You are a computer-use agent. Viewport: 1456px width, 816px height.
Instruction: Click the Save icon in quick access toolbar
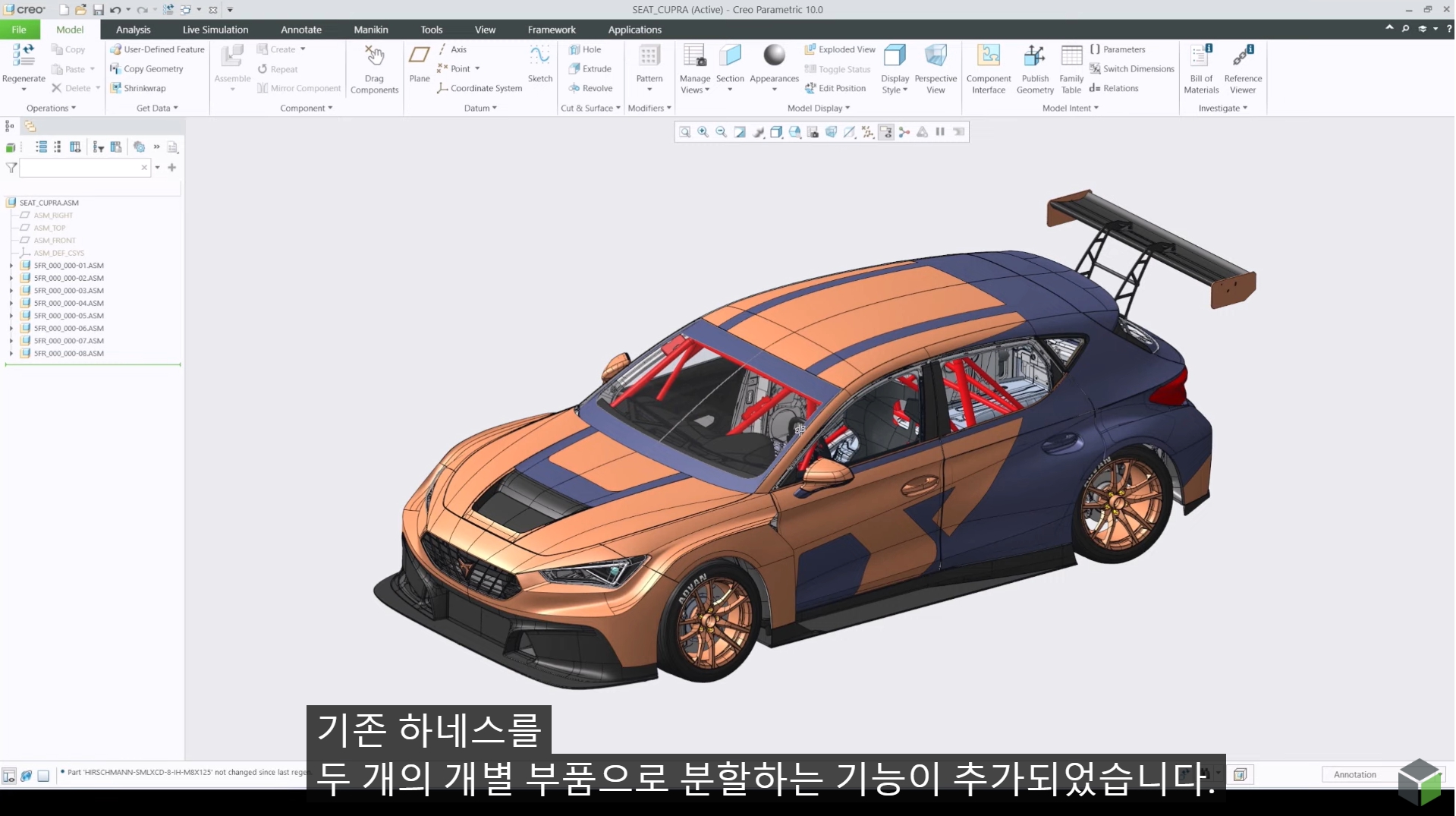click(x=98, y=10)
